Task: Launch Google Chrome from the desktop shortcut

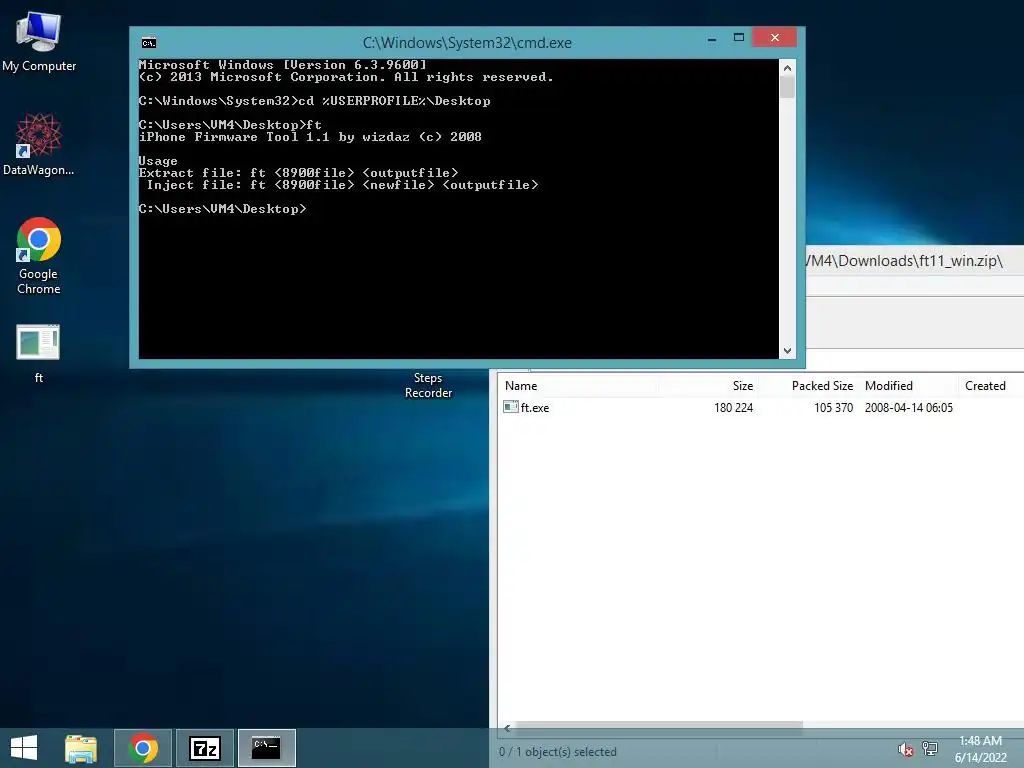Action: click(x=39, y=255)
